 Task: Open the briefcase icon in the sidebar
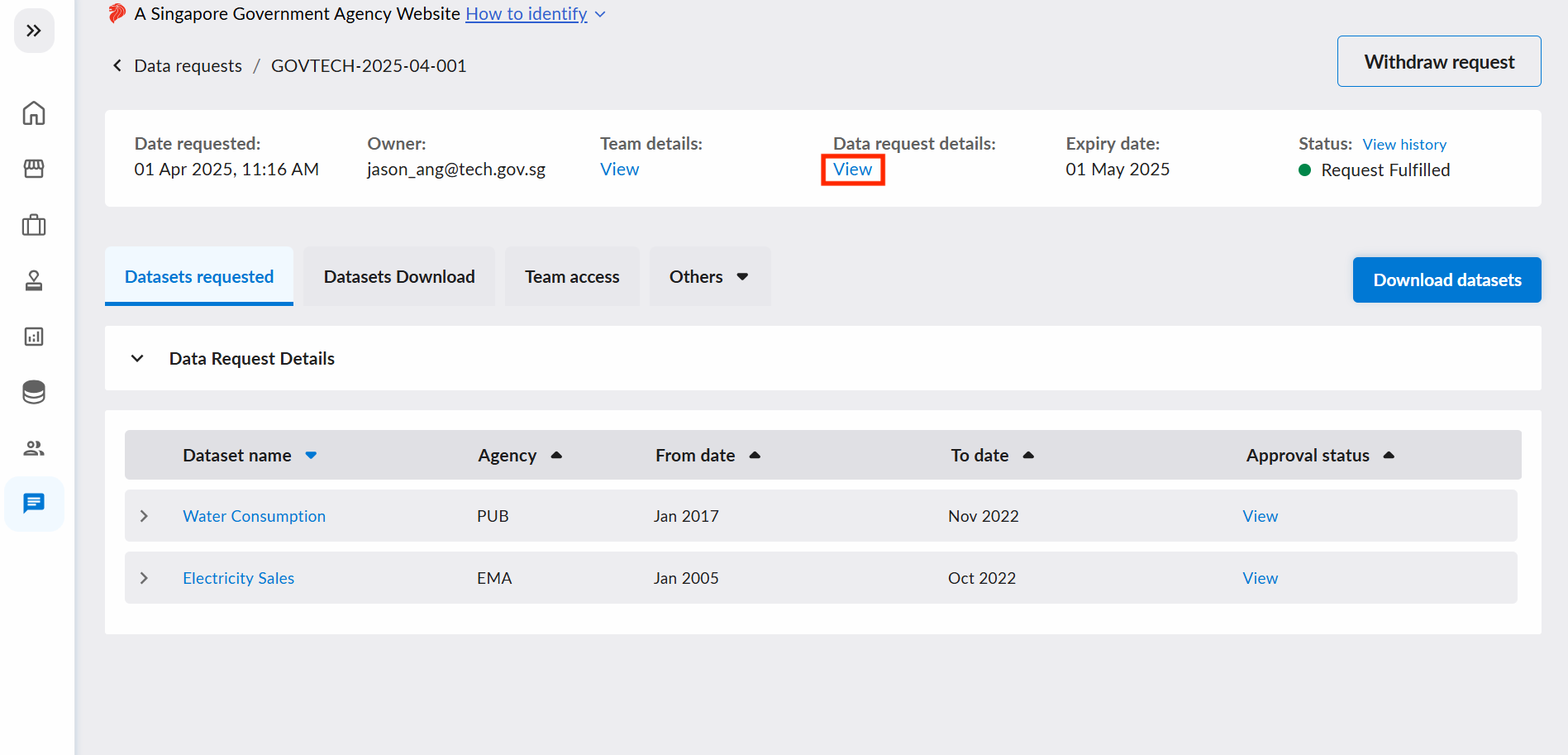(34, 225)
